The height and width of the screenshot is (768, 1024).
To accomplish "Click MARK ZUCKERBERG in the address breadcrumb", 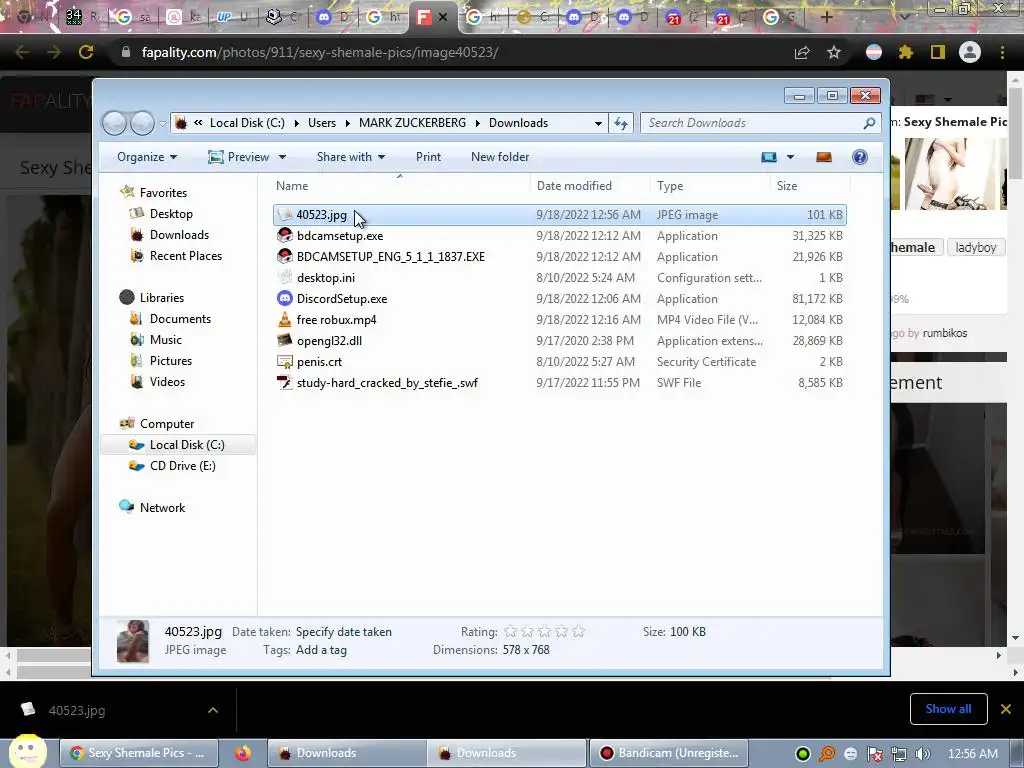I will [x=412, y=123].
